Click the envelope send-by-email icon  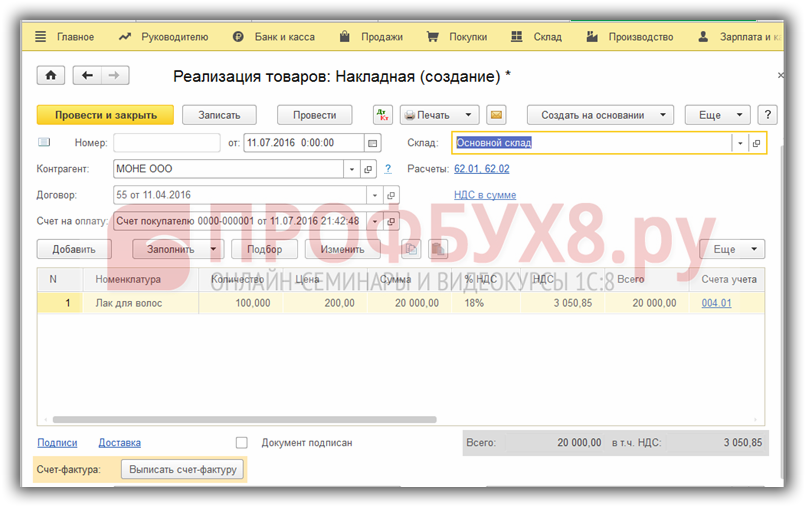click(495, 115)
